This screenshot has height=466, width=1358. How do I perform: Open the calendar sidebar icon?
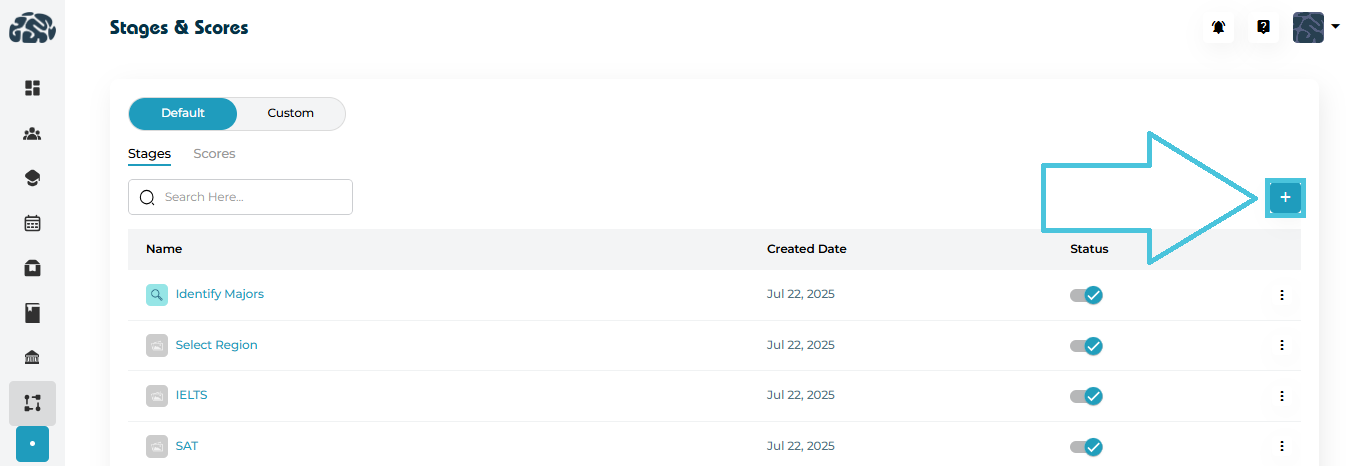point(32,223)
